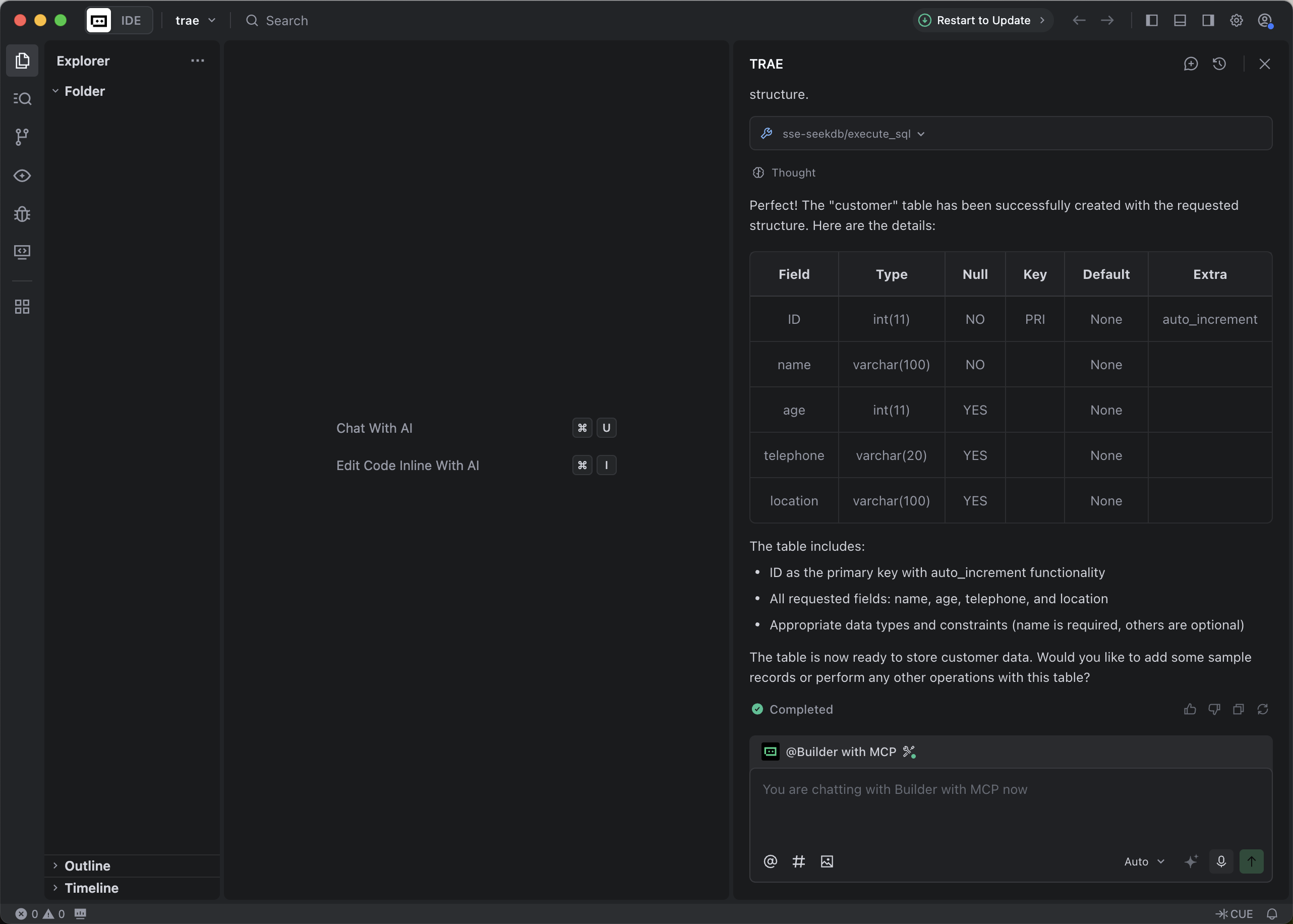Click Restart to Update button

tap(982, 21)
